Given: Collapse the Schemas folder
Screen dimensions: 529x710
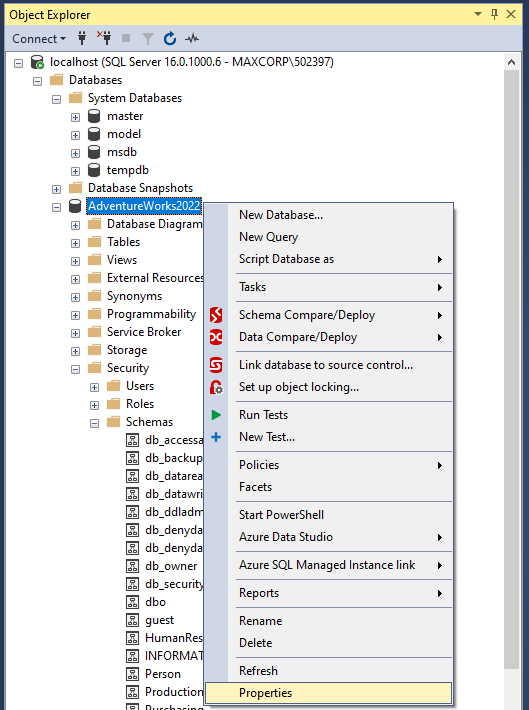Looking at the screenshot, I should 94,423.
